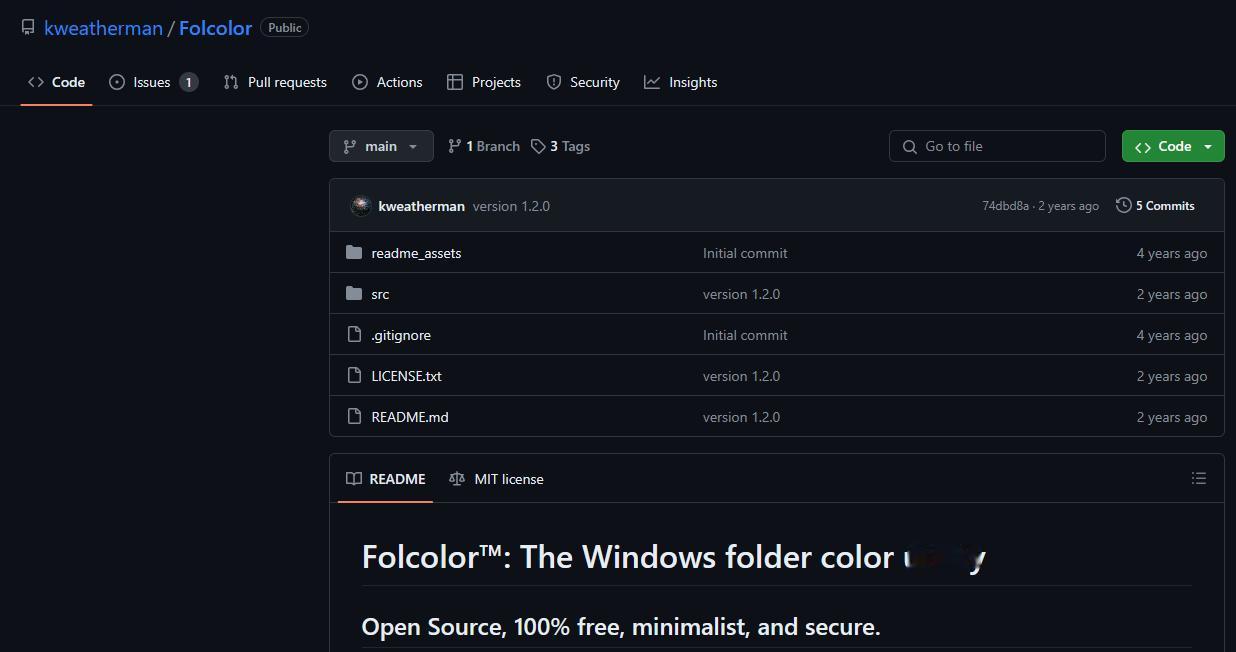The height and width of the screenshot is (652, 1236).
Task: Click the LICENSE.txt file icon
Action: 354,375
